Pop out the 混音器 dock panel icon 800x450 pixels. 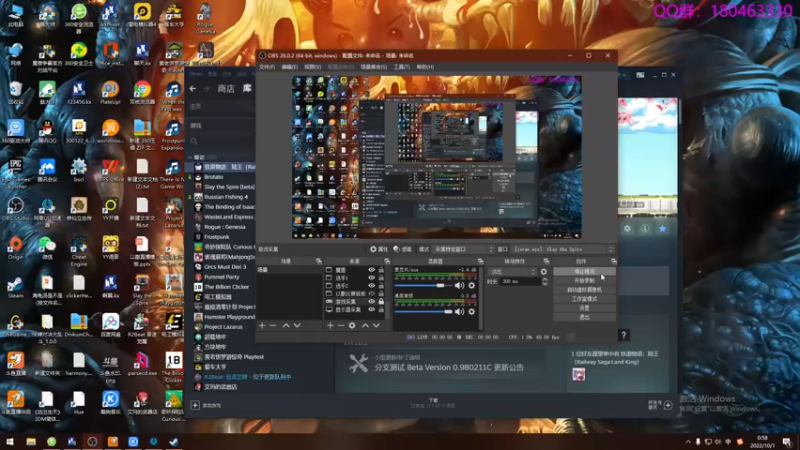480,261
